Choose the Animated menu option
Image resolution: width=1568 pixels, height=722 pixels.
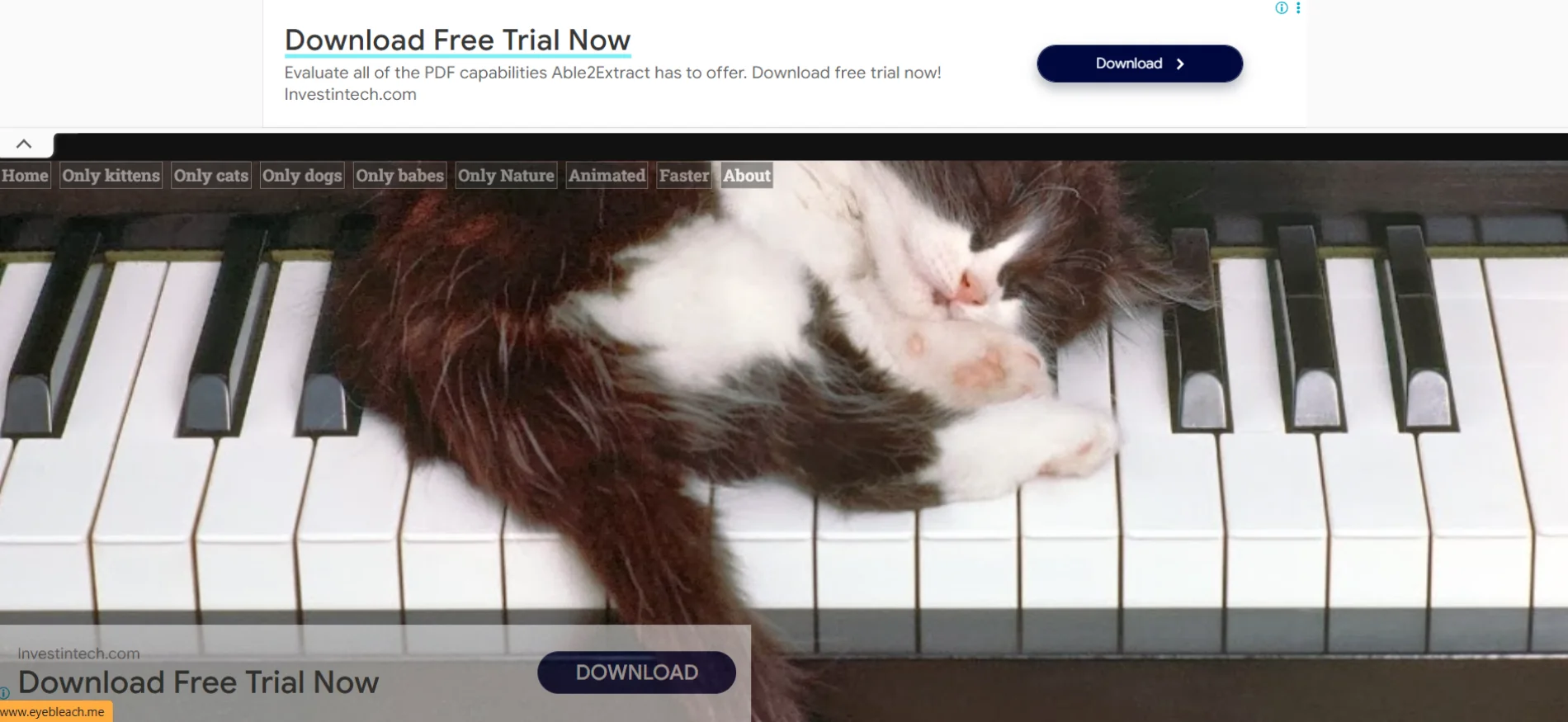click(607, 175)
